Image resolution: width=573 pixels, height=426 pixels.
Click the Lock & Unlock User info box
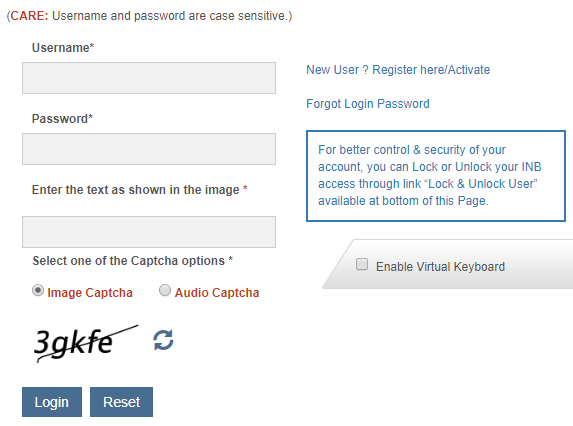pos(436,176)
